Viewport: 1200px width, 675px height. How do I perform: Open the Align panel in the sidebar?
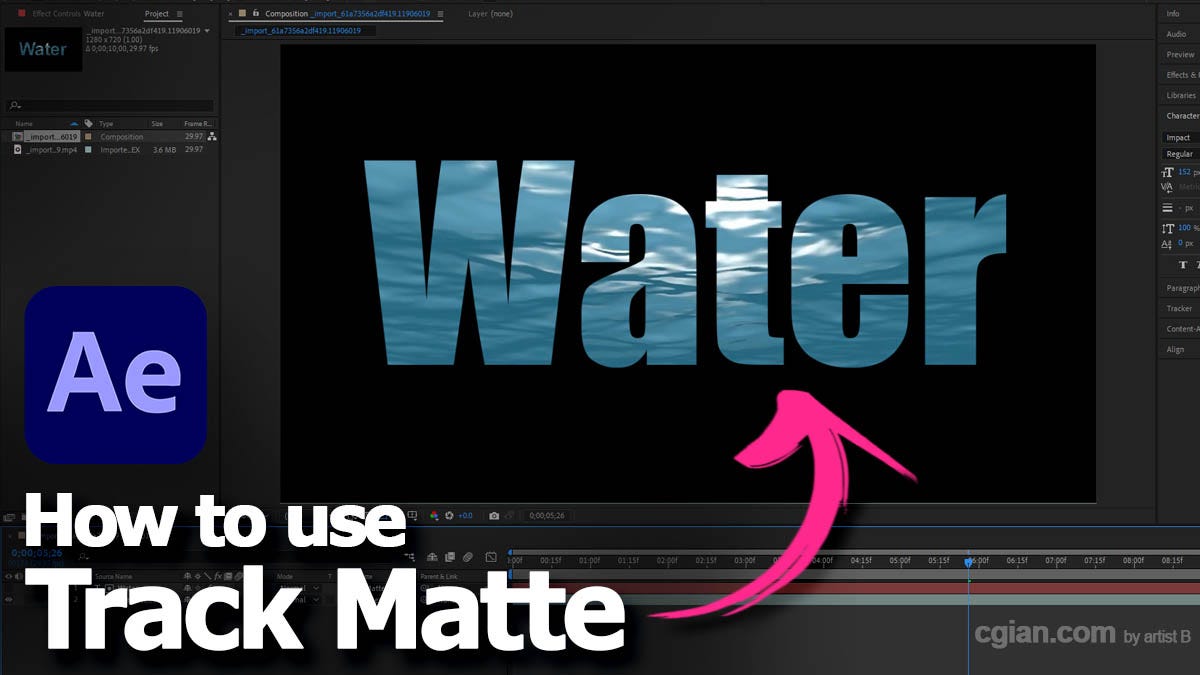[1177, 349]
